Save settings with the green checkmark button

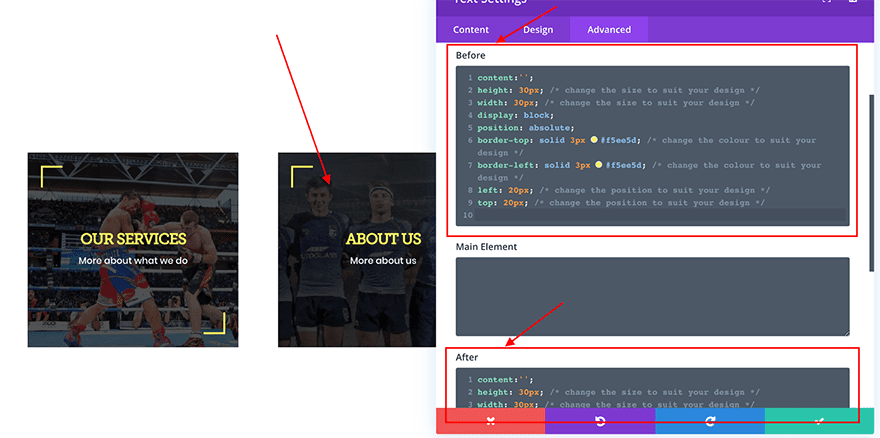point(819,421)
